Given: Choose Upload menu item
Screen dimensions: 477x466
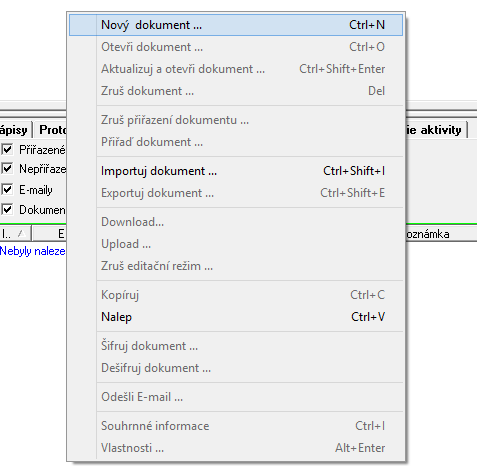Looking at the screenshot, I should (236, 244).
